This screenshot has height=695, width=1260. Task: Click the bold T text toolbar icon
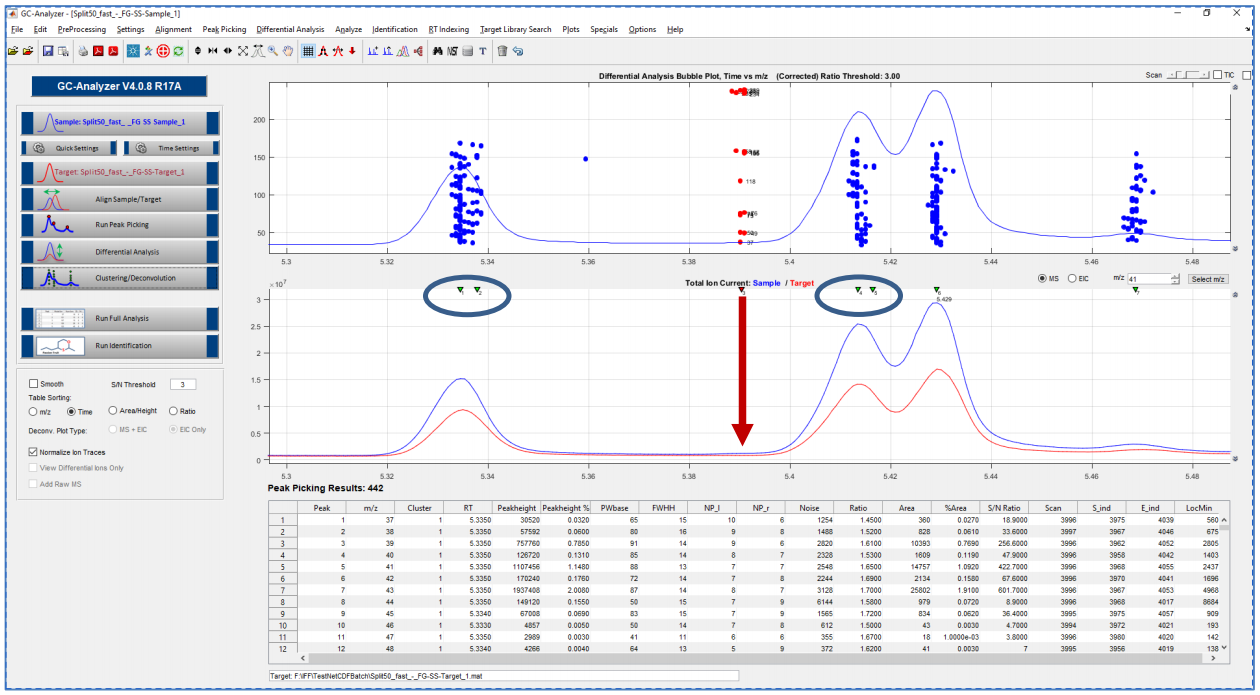tap(483, 50)
